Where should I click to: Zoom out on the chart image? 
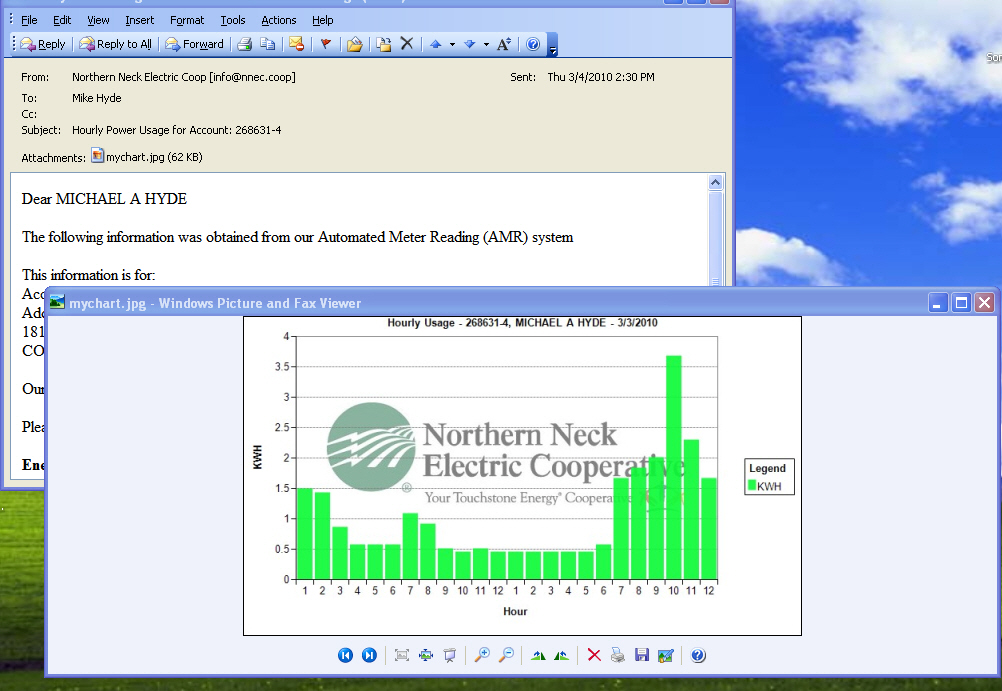(x=506, y=655)
